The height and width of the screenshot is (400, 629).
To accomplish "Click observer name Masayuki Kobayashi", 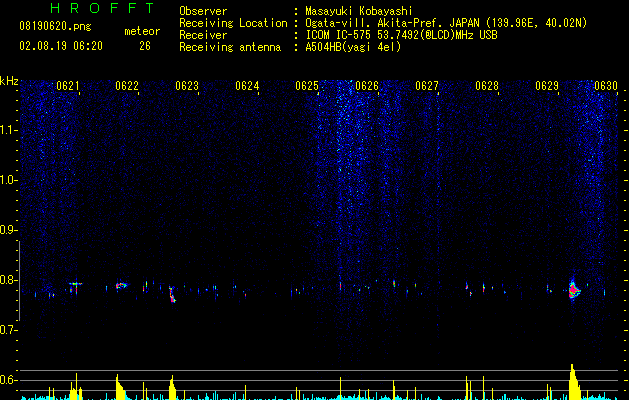I will (x=359, y=11).
